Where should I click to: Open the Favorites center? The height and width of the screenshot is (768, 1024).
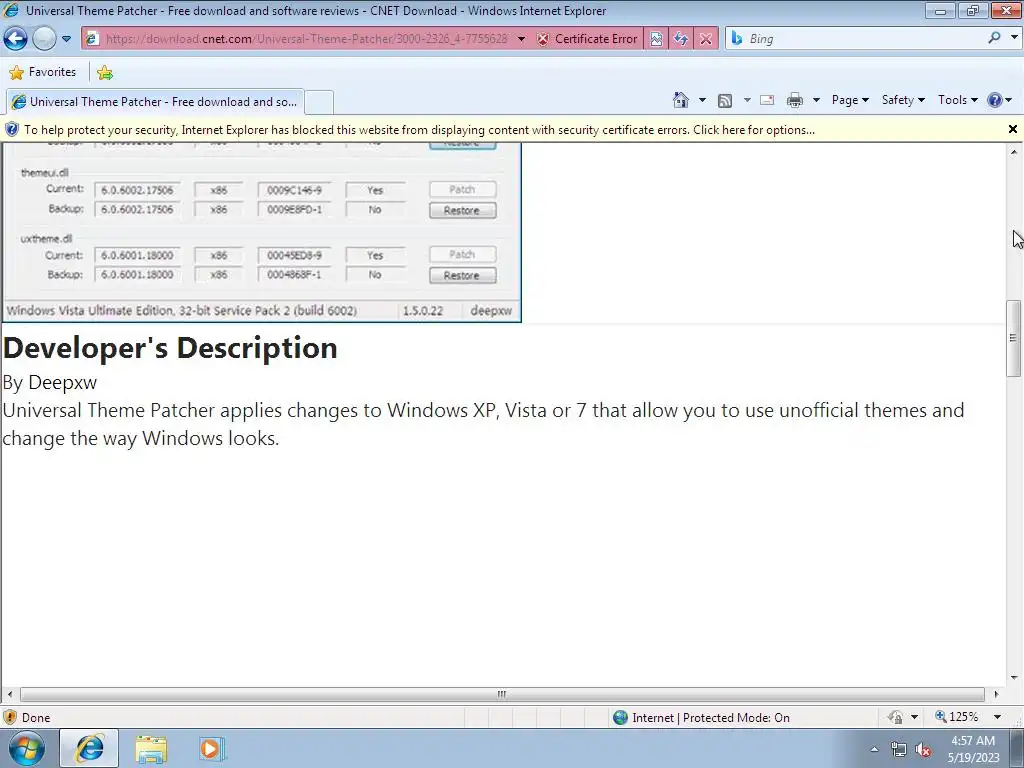pyautogui.click(x=43, y=72)
